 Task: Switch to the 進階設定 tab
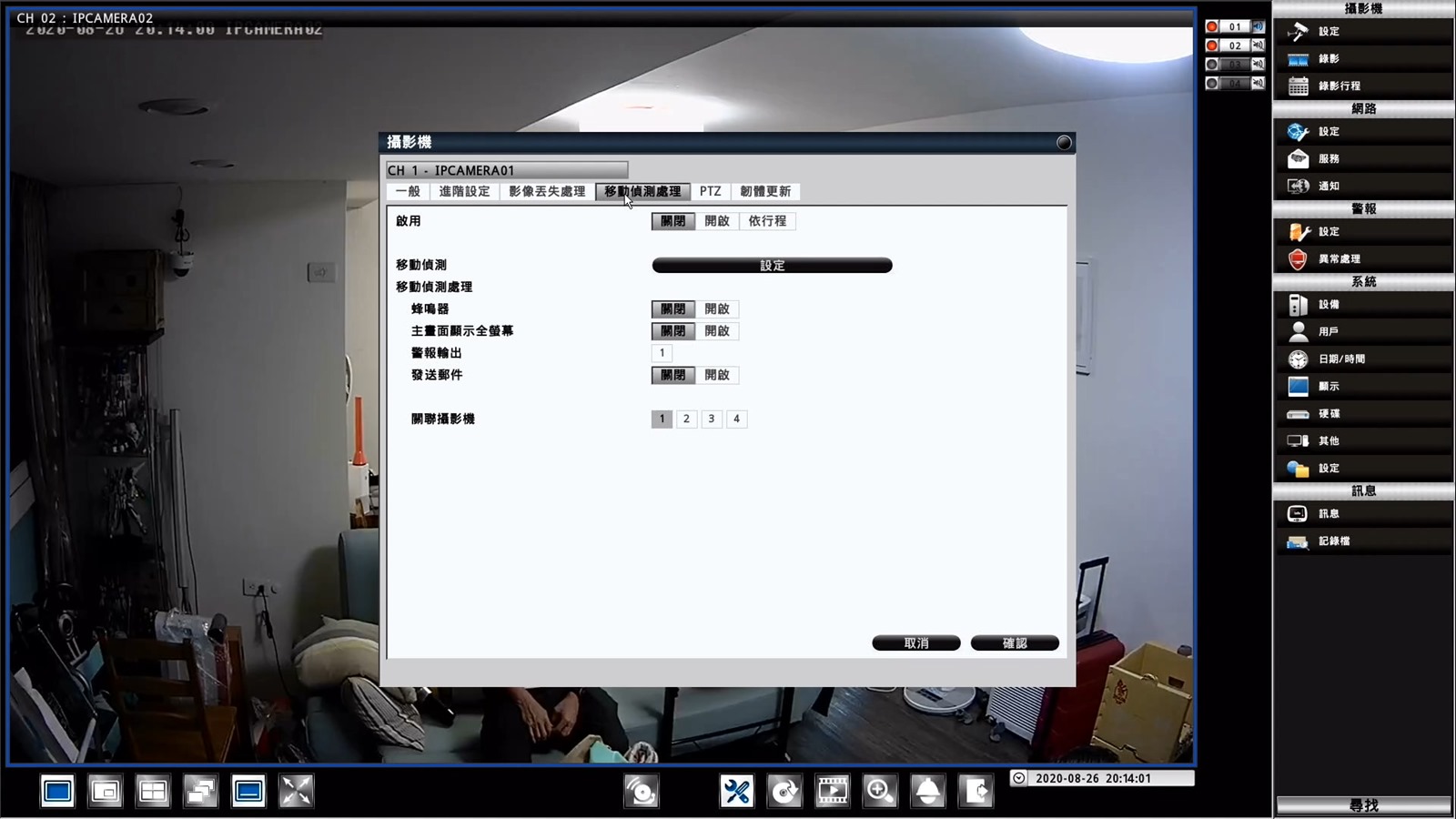tap(464, 191)
